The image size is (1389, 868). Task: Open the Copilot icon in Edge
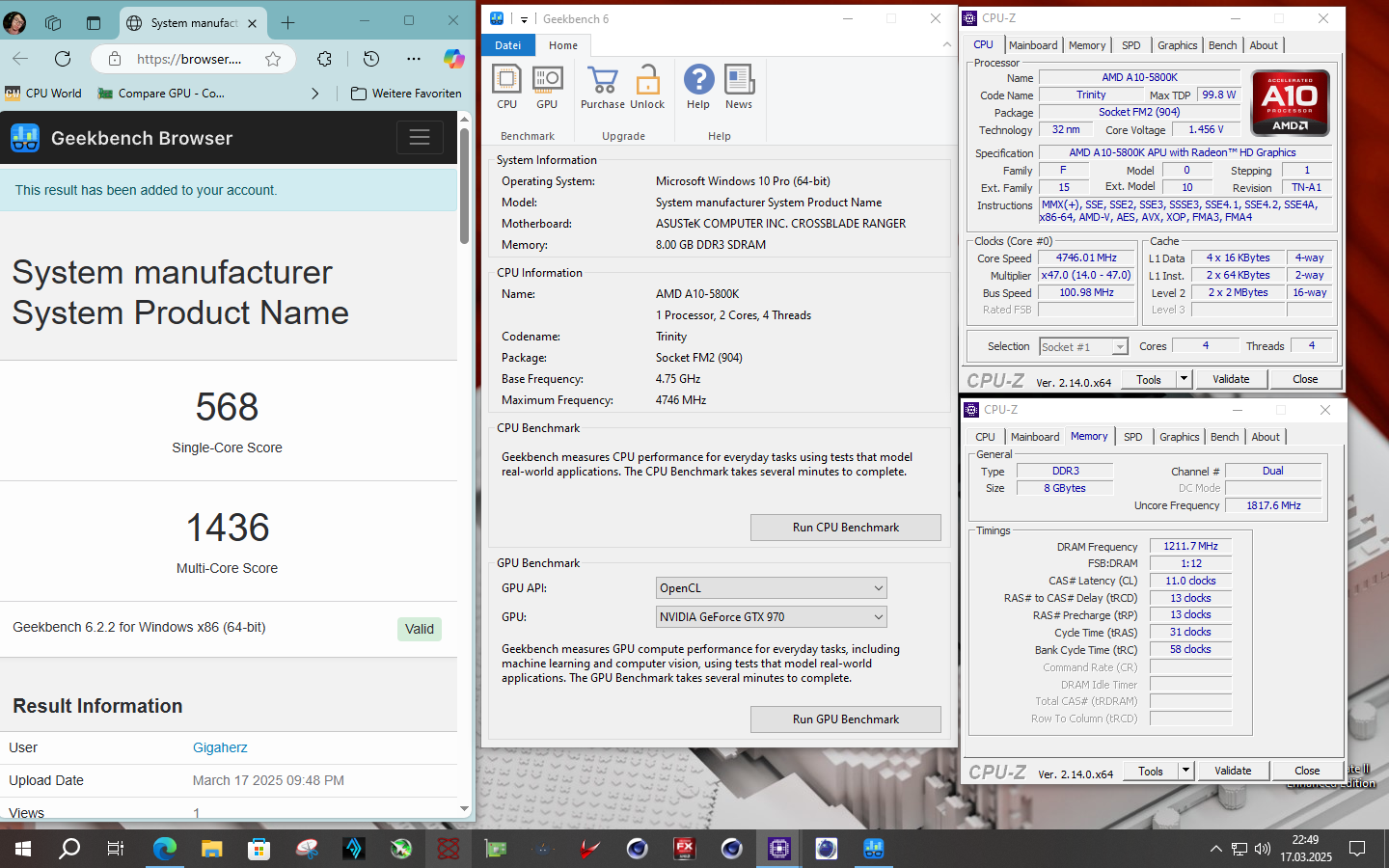point(453,59)
